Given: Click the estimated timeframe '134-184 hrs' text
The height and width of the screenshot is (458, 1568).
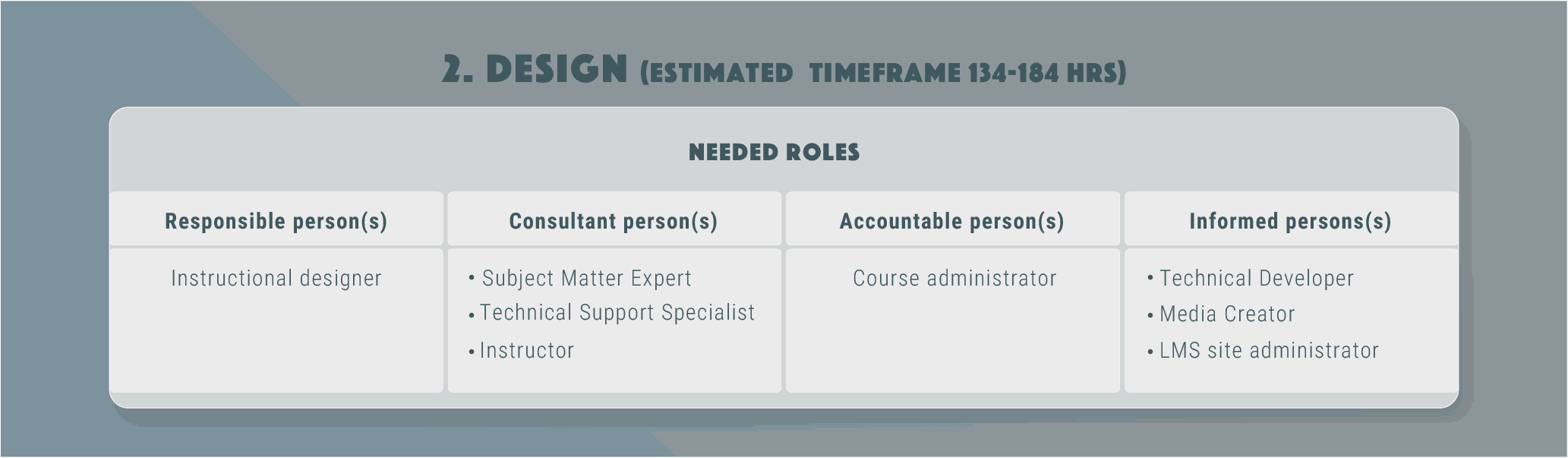Looking at the screenshot, I should point(1048,73).
